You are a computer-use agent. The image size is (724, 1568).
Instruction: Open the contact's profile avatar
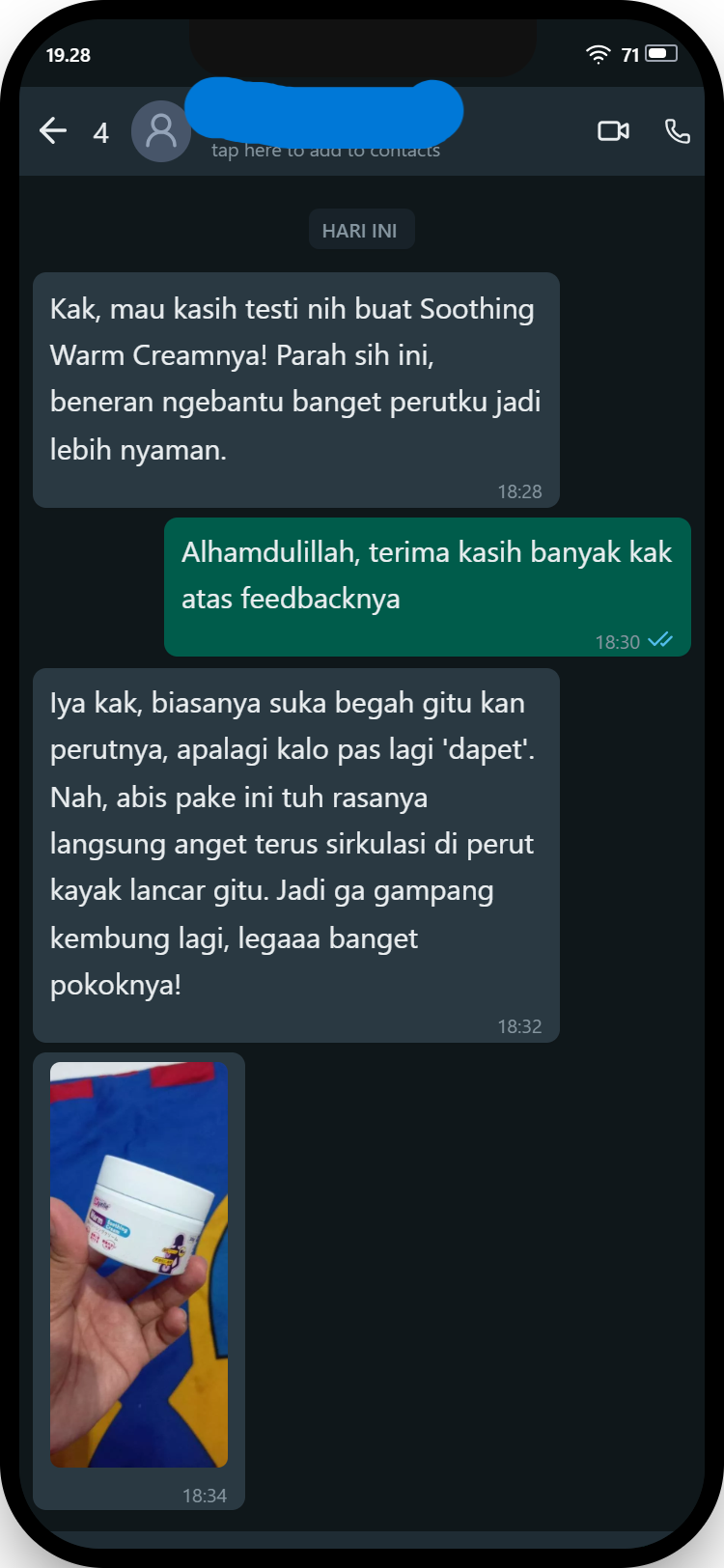(161, 131)
